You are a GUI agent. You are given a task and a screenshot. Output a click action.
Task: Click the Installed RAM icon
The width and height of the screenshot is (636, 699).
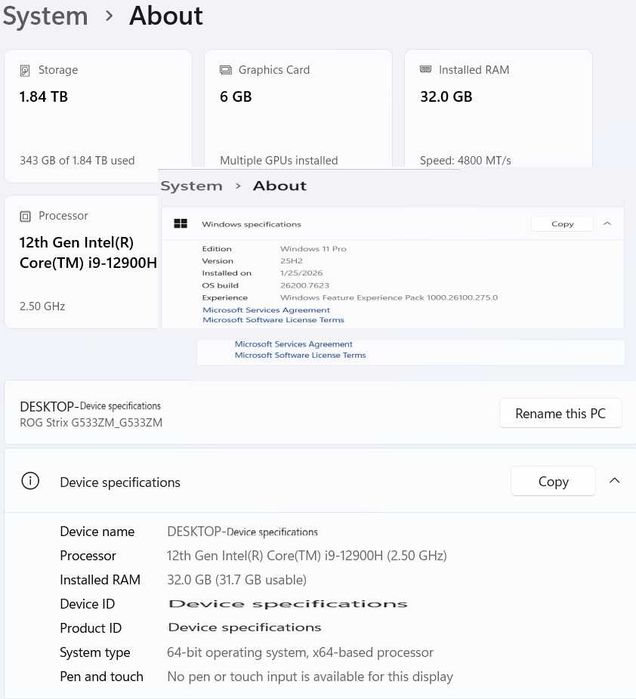[426, 69]
